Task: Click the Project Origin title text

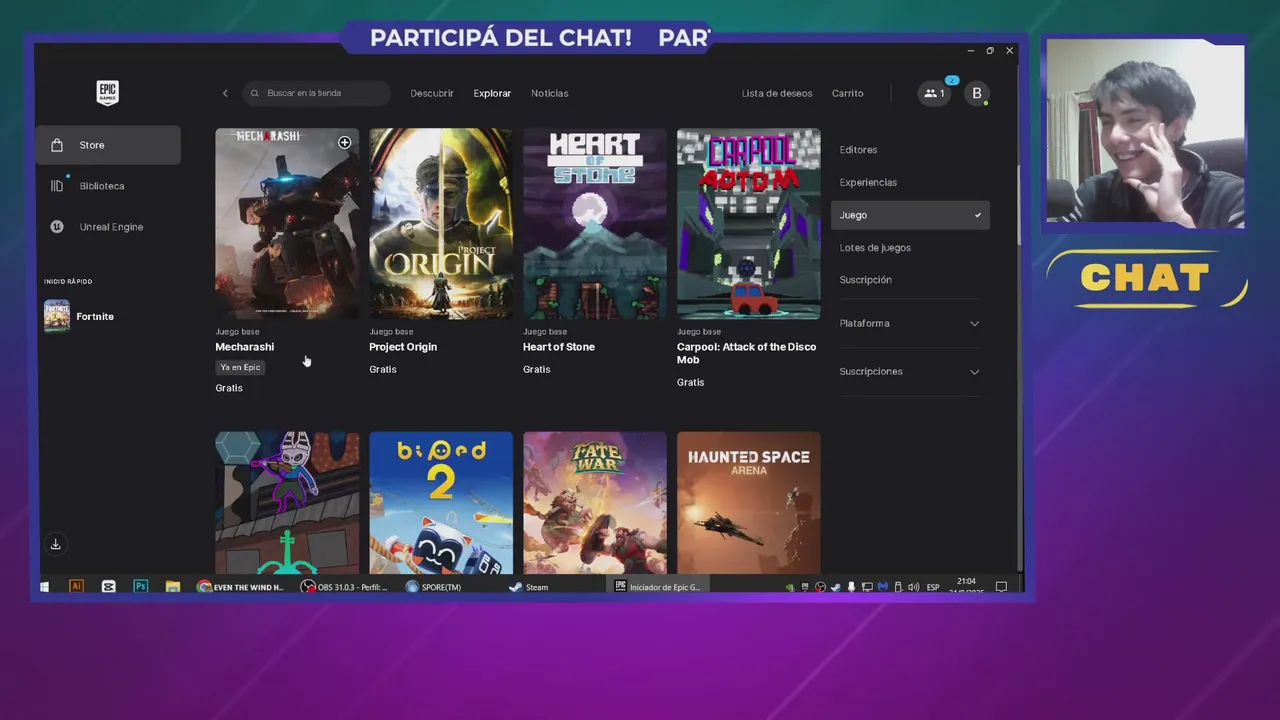Action: click(x=403, y=347)
